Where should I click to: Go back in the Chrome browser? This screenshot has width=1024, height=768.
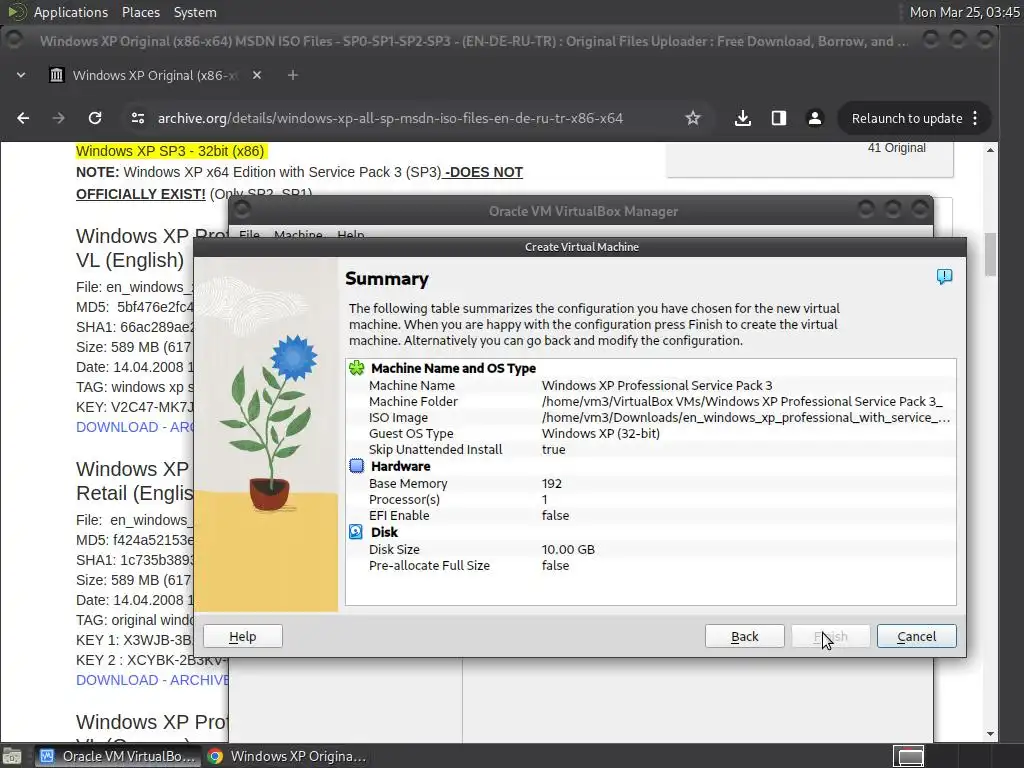23,118
